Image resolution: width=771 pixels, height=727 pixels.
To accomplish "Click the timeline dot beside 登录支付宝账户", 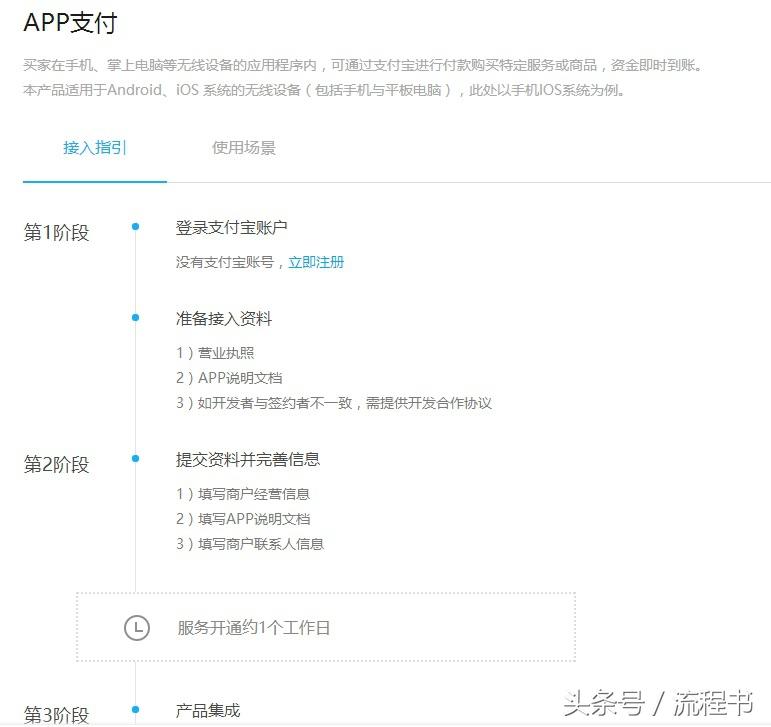I will click(135, 227).
